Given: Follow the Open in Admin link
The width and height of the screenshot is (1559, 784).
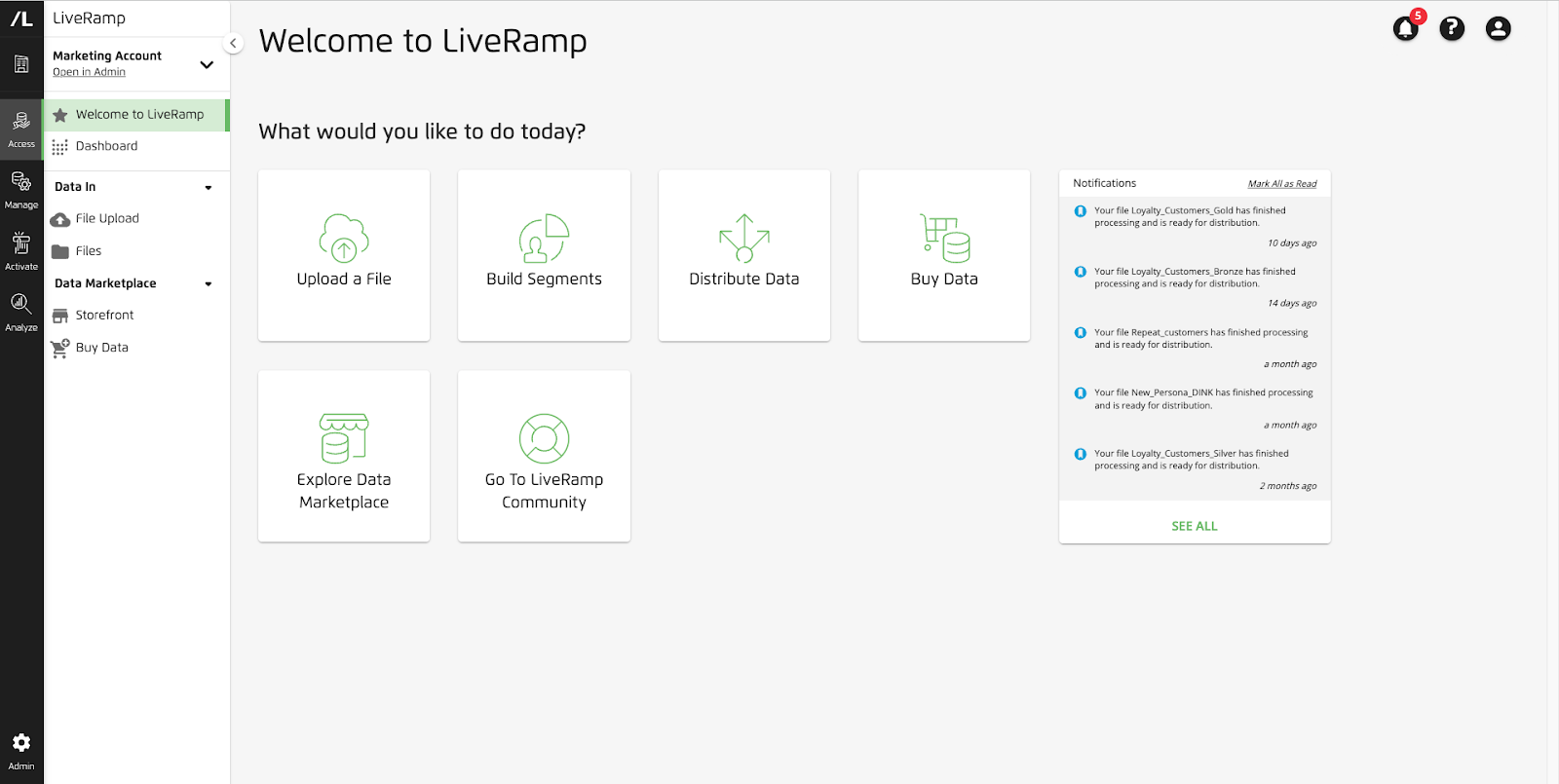Looking at the screenshot, I should coord(89,72).
